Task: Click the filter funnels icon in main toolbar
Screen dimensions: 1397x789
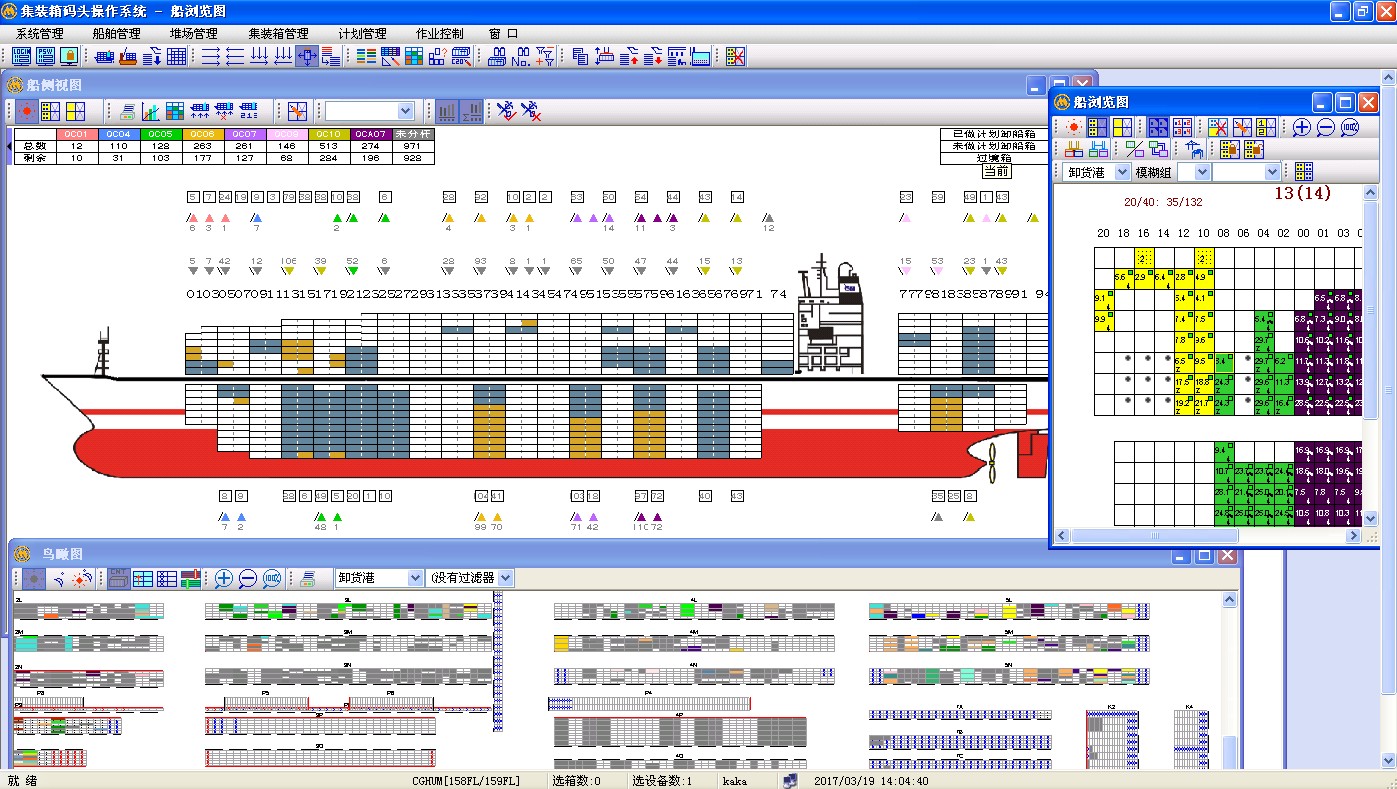Action: [x=545, y=56]
